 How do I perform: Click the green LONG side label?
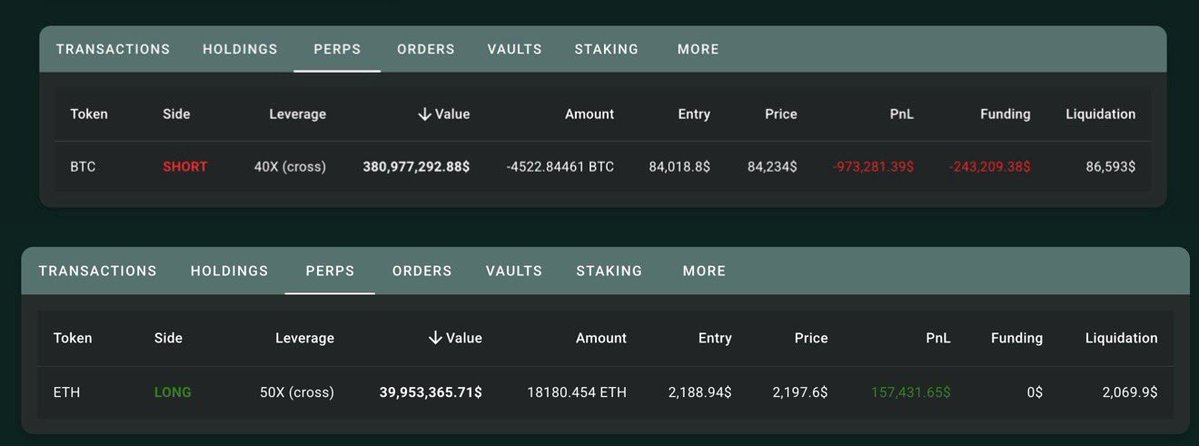[x=172, y=393]
